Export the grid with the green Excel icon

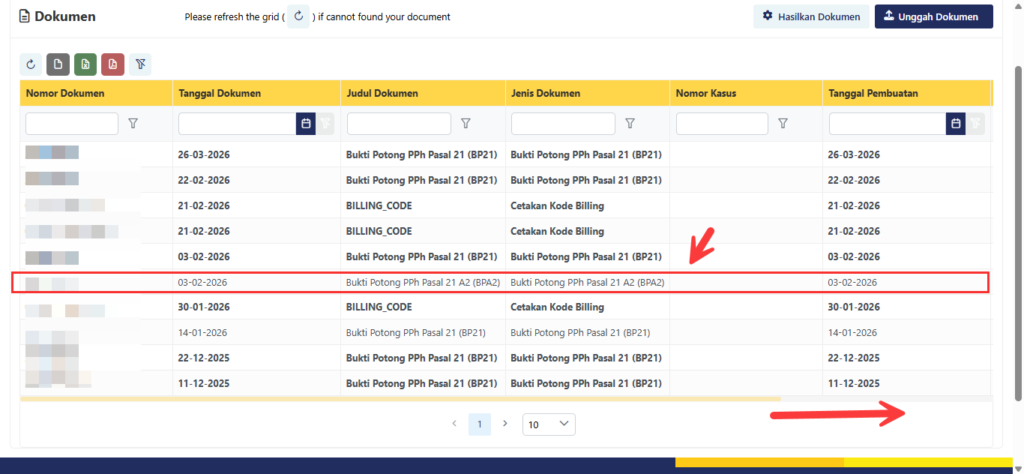click(85, 64)
